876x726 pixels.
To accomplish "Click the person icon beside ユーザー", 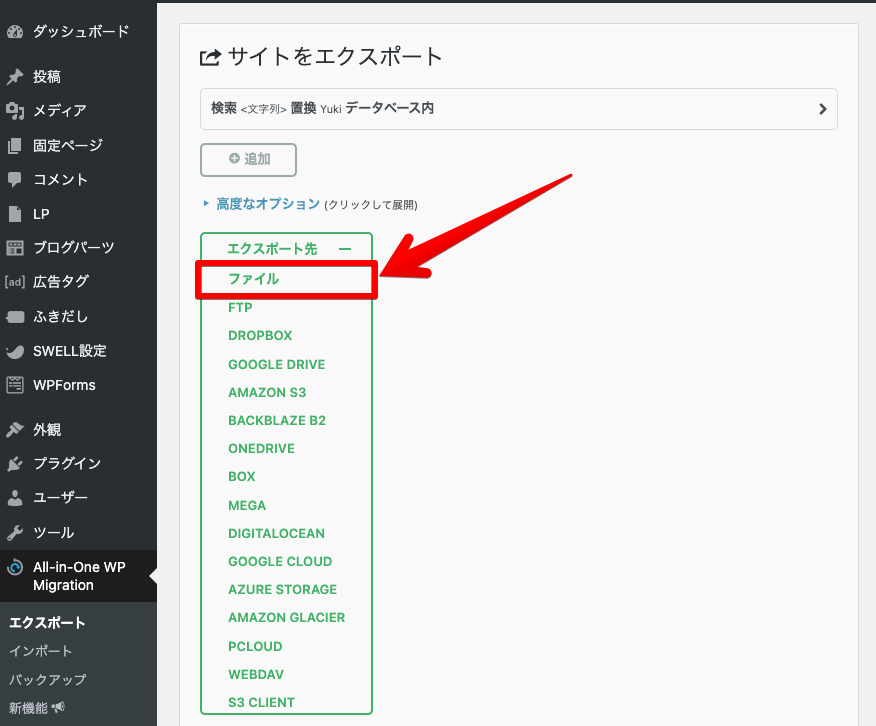I will pos(15,498).
